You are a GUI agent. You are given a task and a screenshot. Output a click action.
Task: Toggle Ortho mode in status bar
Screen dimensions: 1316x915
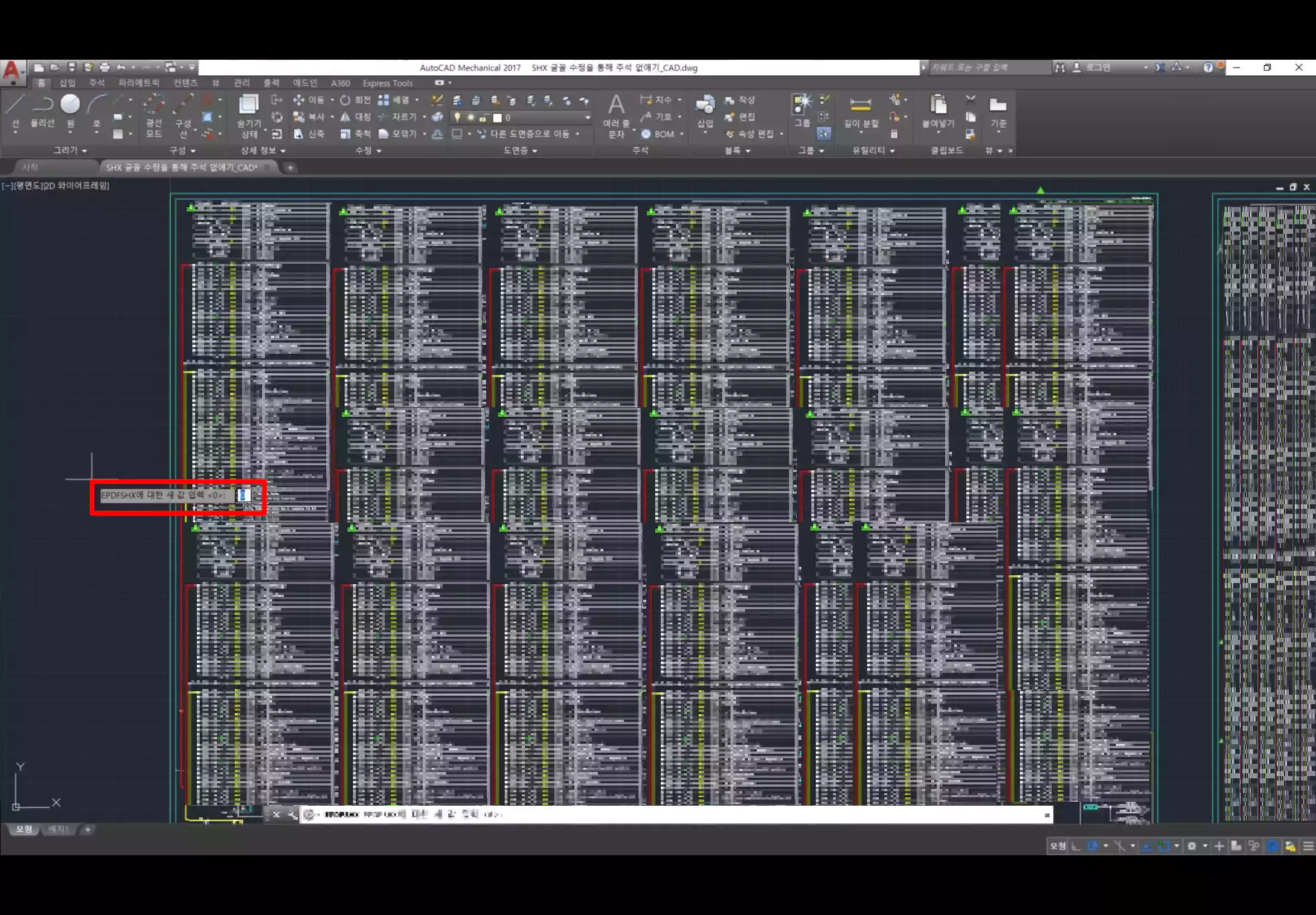click(x=1076, y=846)
